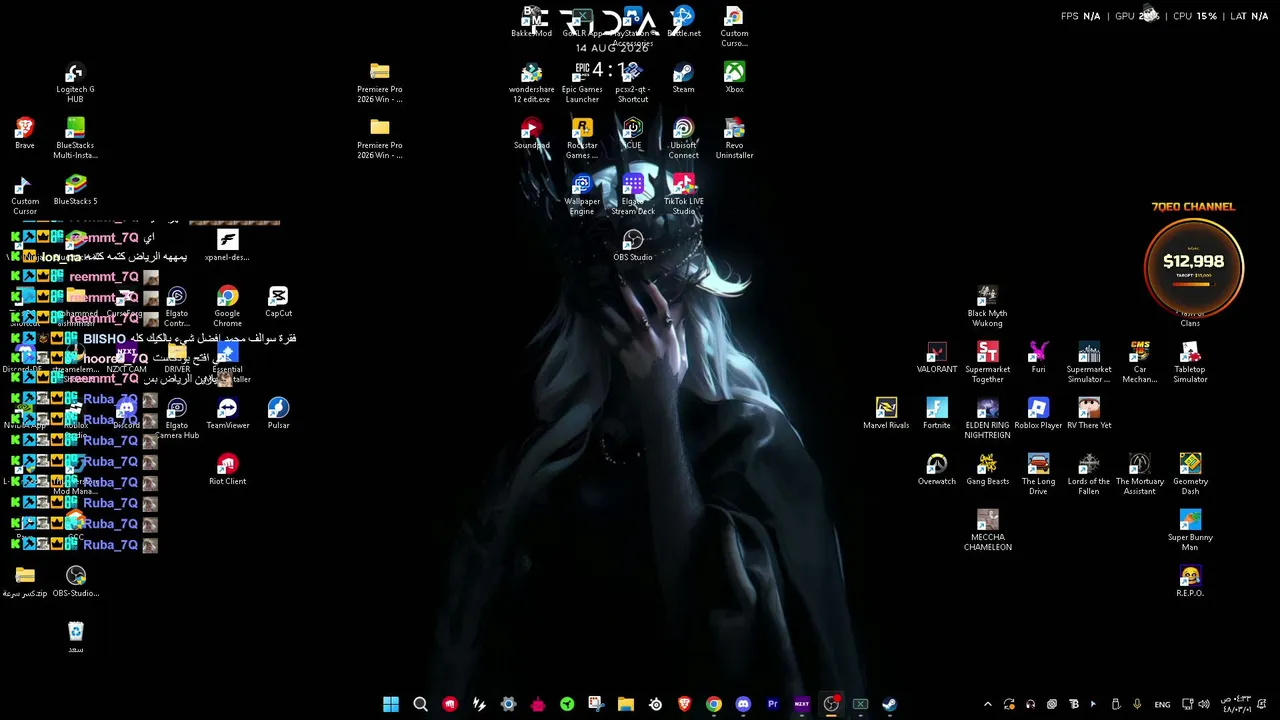The height and width of the screenshot is (720, 1280).
Task: Open the Riot Client desktop shortcut
Action: tap(227, 470)
